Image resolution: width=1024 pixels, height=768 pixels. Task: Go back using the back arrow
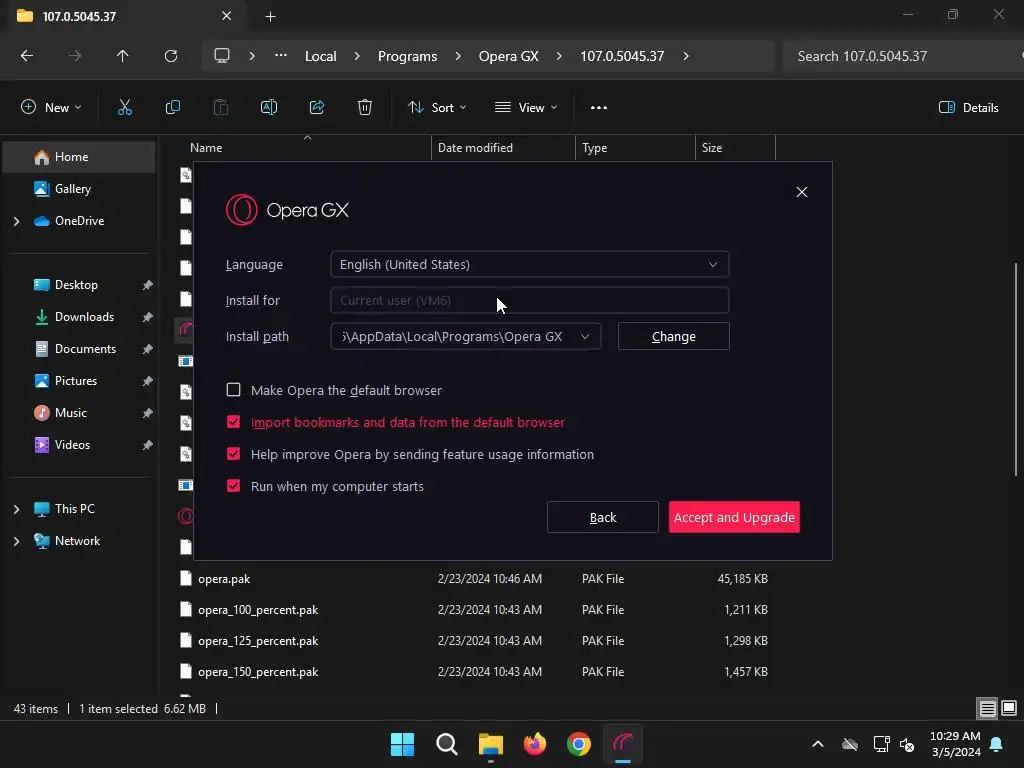tap(27, 56)
